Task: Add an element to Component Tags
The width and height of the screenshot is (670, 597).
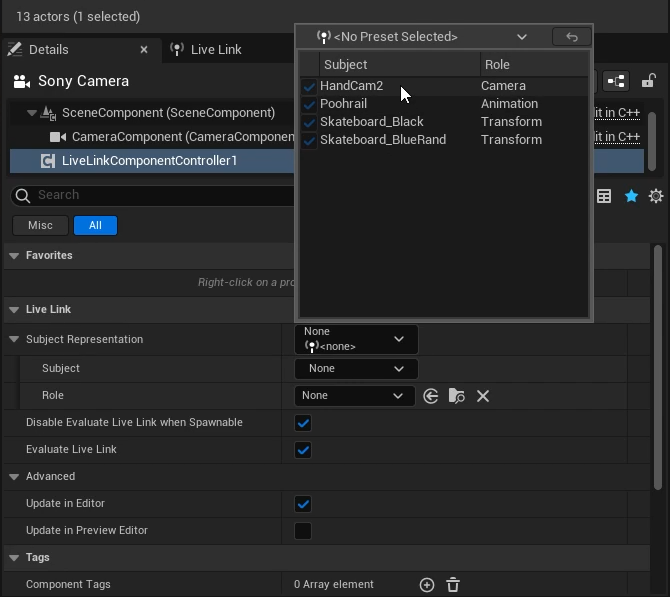Action: (427, 585)
